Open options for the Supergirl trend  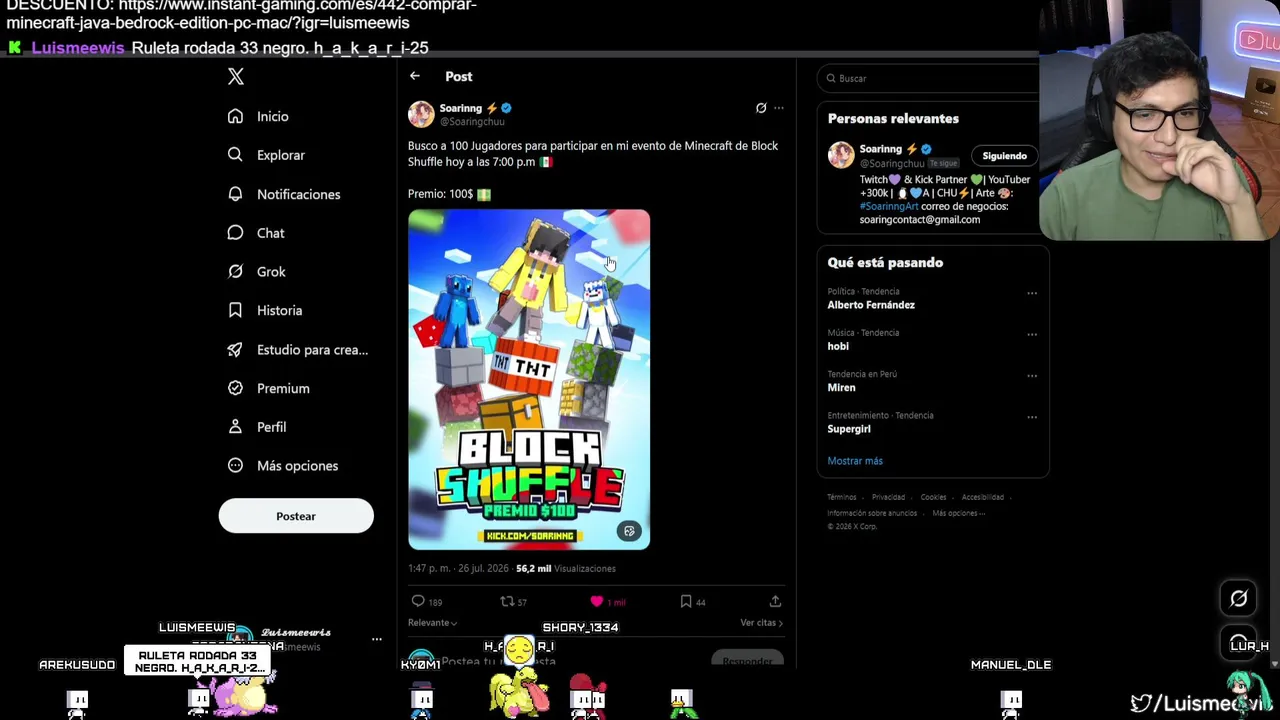tap(1032, 418)
